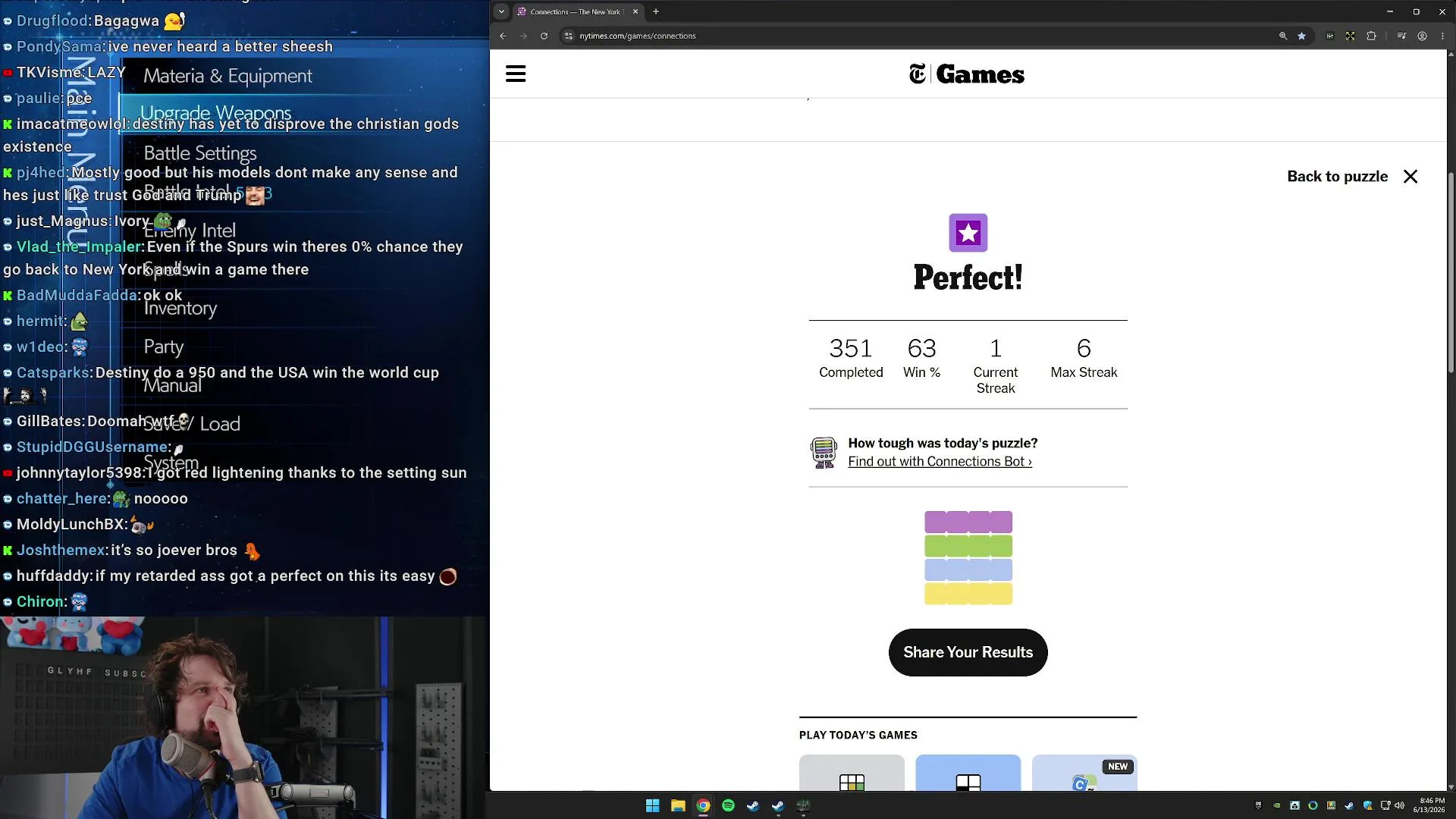Click the extension icon left of Extensions puzzle
Viewport: 1456px width, 819px height.
(x=1351, y=36)
